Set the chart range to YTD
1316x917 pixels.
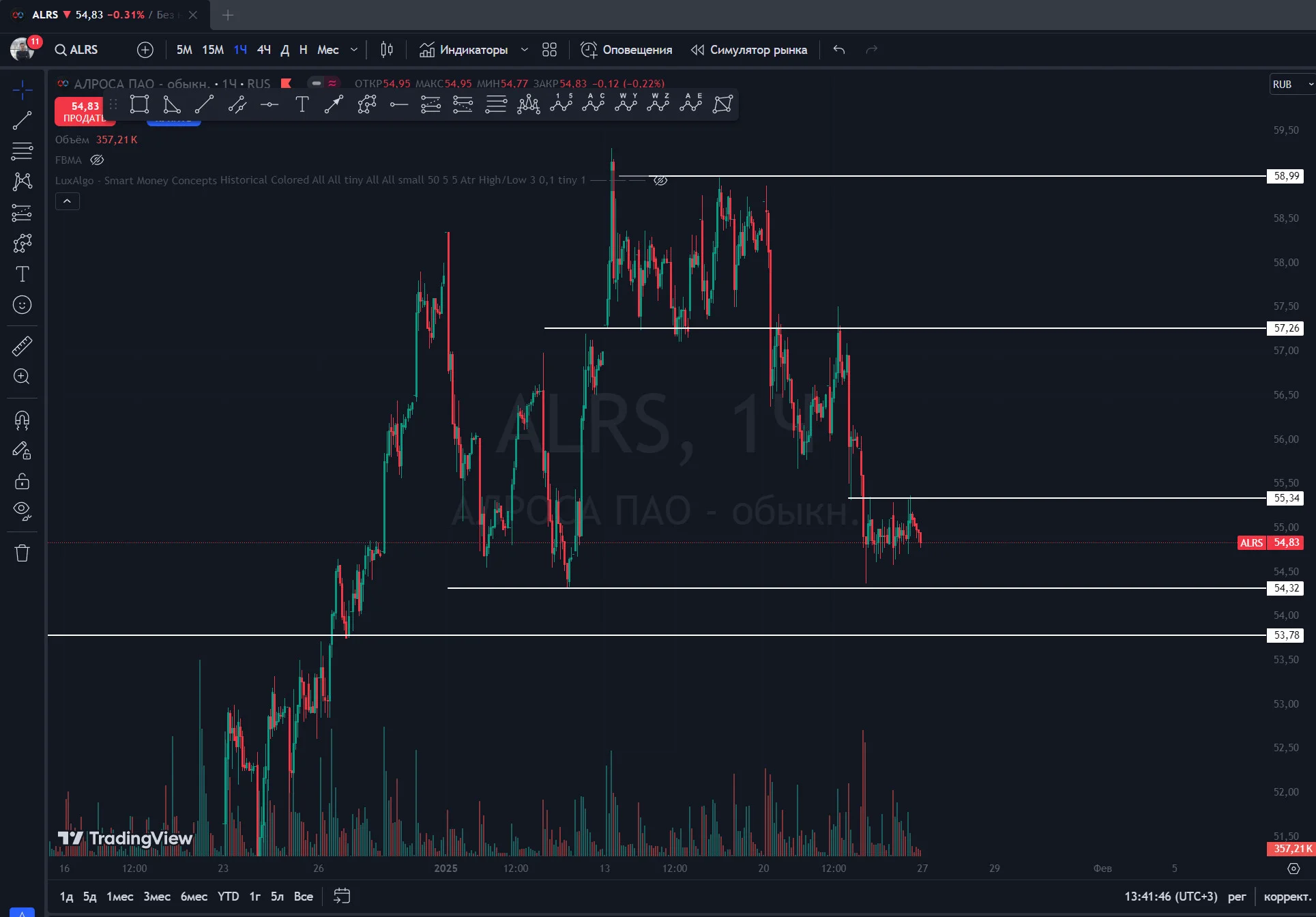coord(229,897)
